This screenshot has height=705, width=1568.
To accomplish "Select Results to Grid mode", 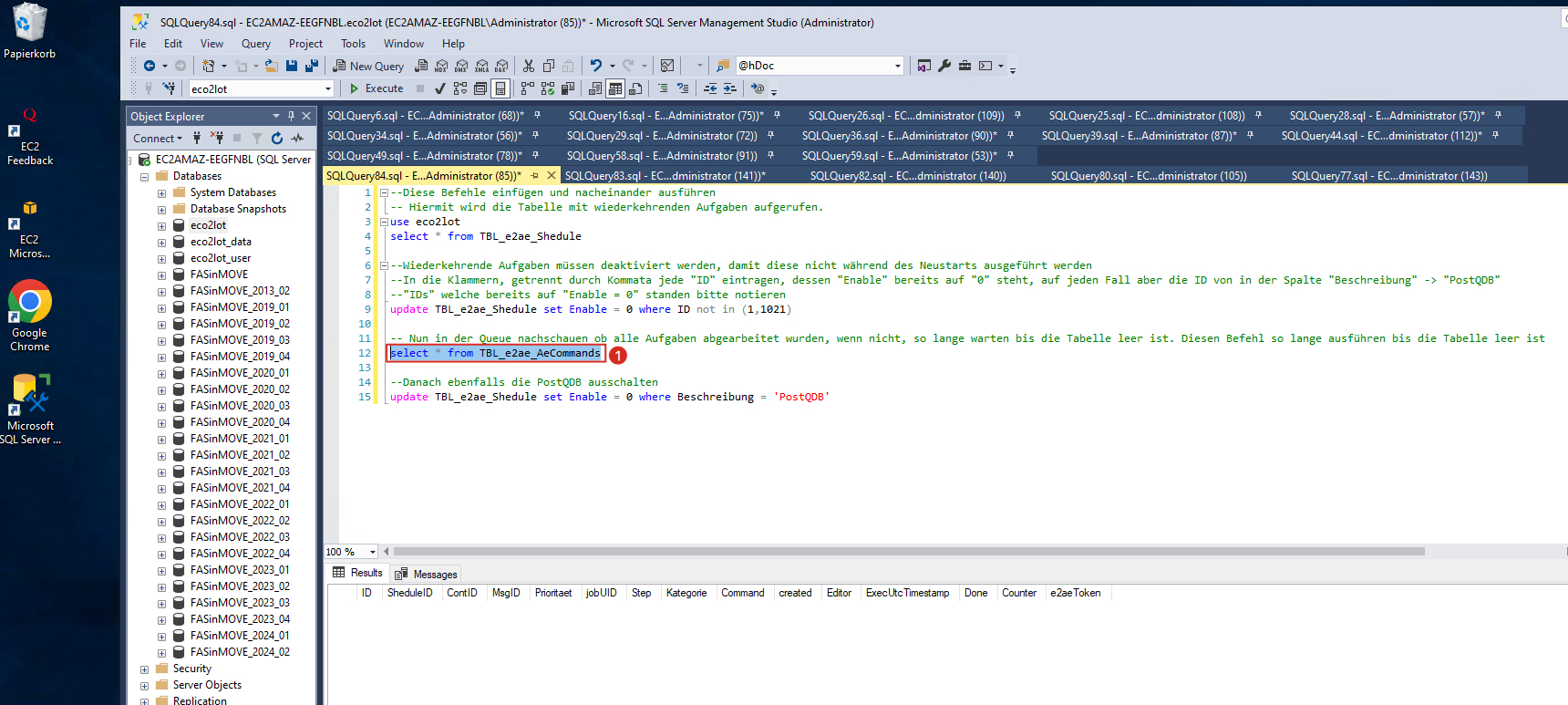I will 615,88.
